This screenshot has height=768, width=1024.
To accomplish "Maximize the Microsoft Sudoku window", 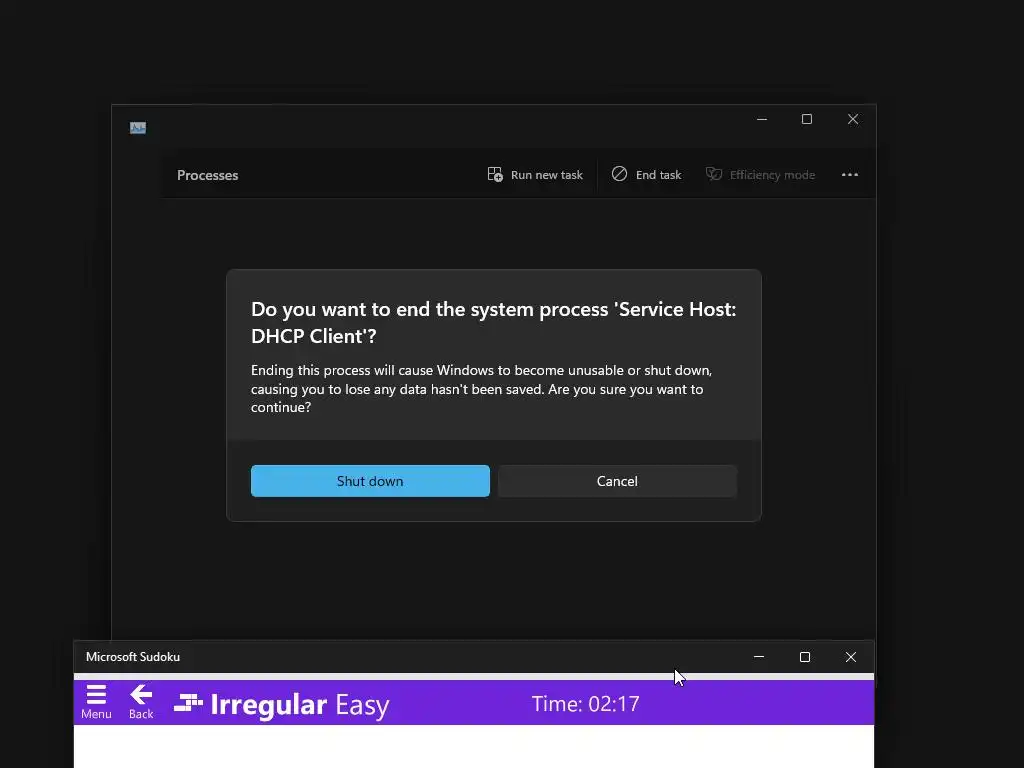I will pos(805,657).
